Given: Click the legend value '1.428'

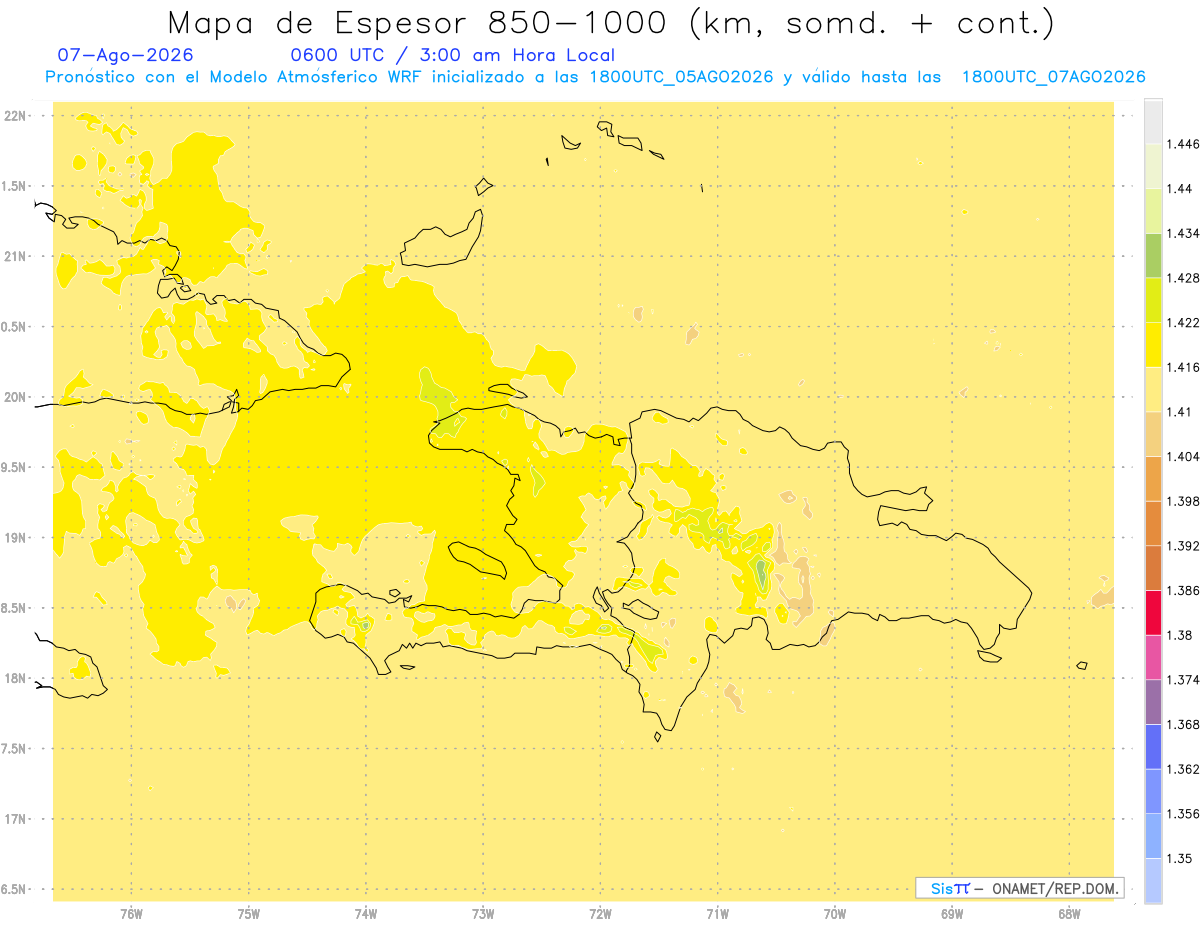Looking at the screenshot, I should tap(1182, 278).
